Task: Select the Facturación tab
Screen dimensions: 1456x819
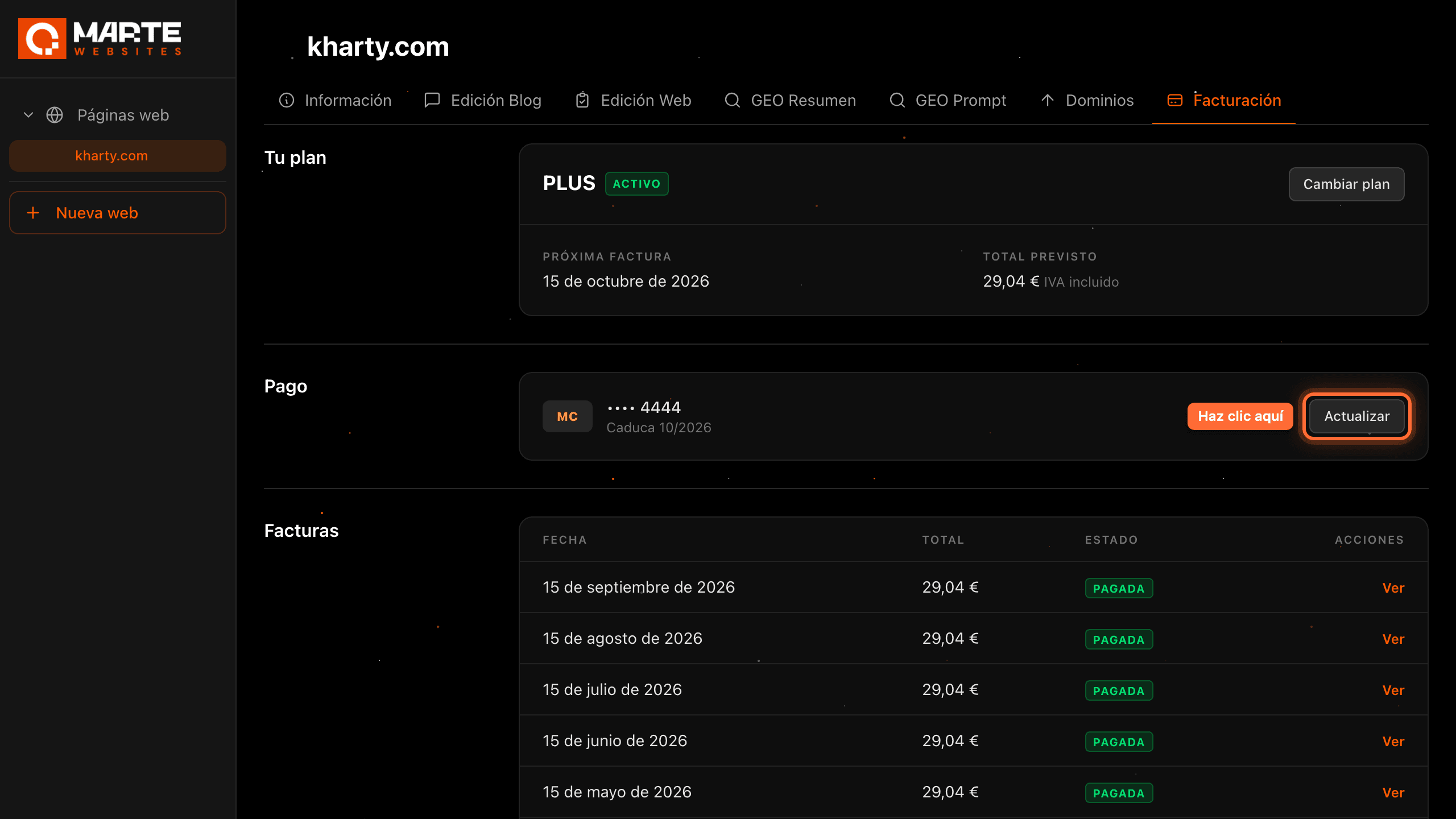Action: point(1224,100)
